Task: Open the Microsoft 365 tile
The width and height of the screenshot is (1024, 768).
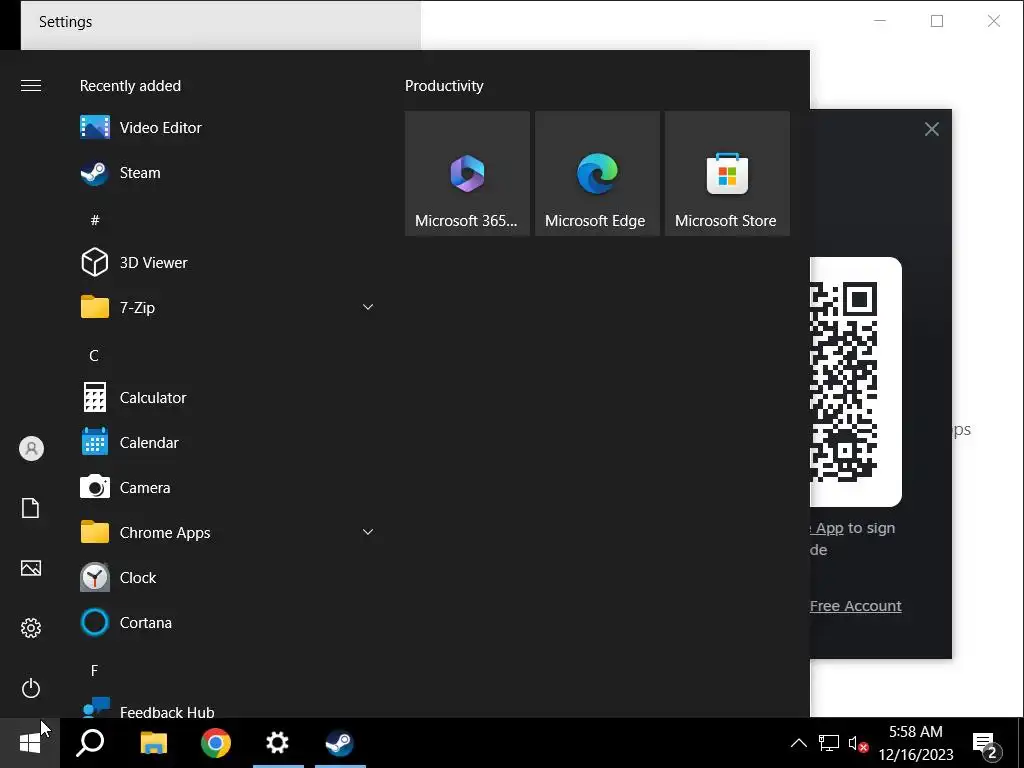Action: pyautogui.click(x=467, y=173)
